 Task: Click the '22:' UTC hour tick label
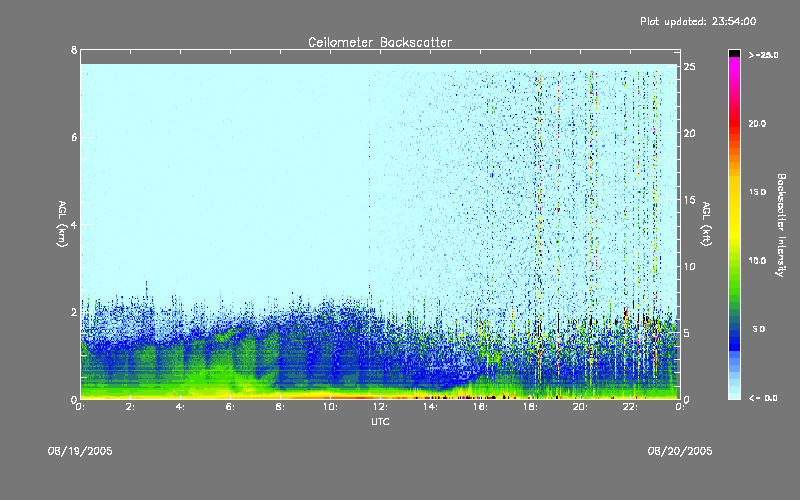(x=630, y=407)
